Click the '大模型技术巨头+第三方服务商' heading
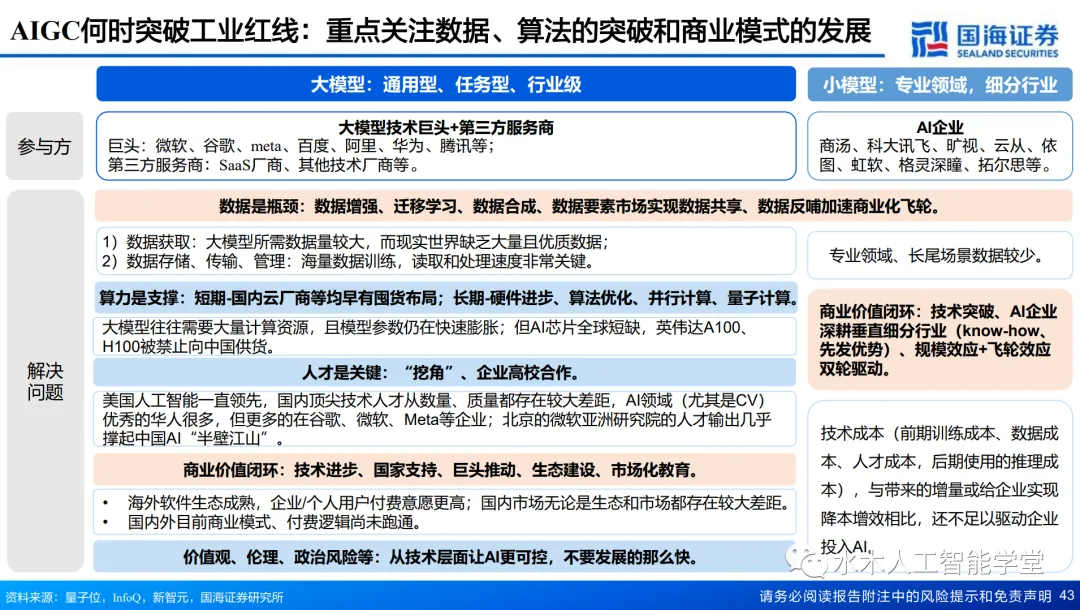1080x610 pixels. pyautogui.click(x=446, y=127)
